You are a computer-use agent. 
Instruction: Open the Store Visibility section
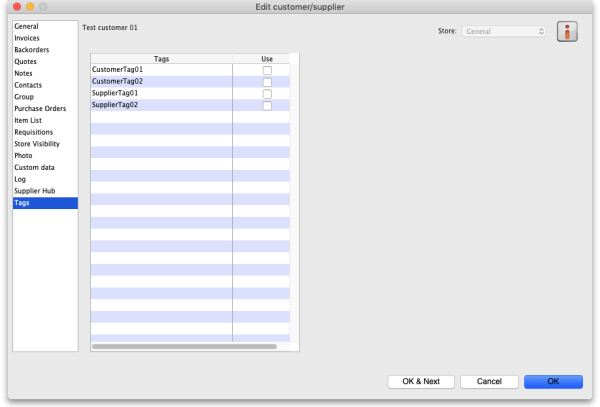tap(37, 144)
